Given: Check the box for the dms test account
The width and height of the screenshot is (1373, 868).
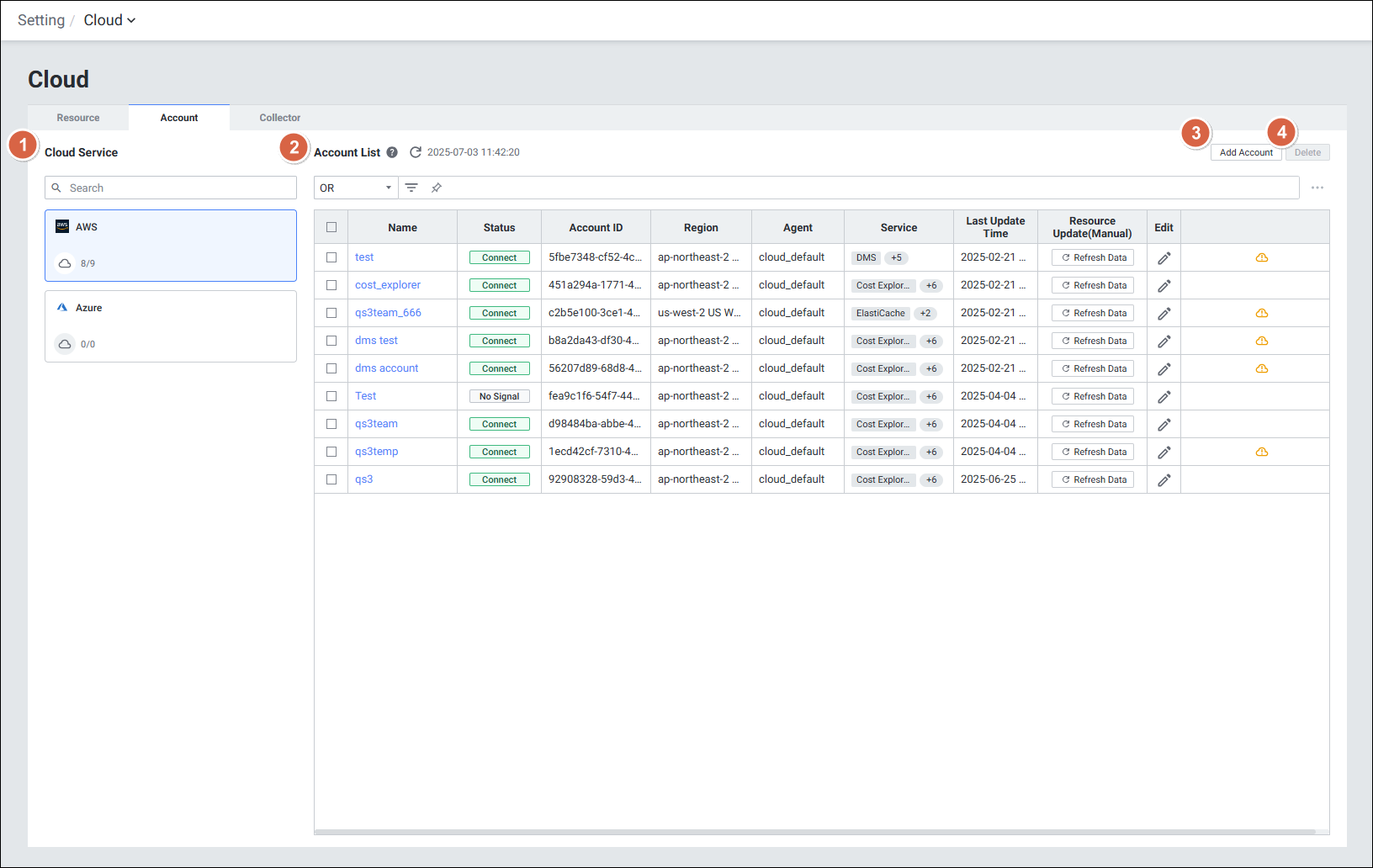Looking at the screenshot, I should (x=331, y=341).
